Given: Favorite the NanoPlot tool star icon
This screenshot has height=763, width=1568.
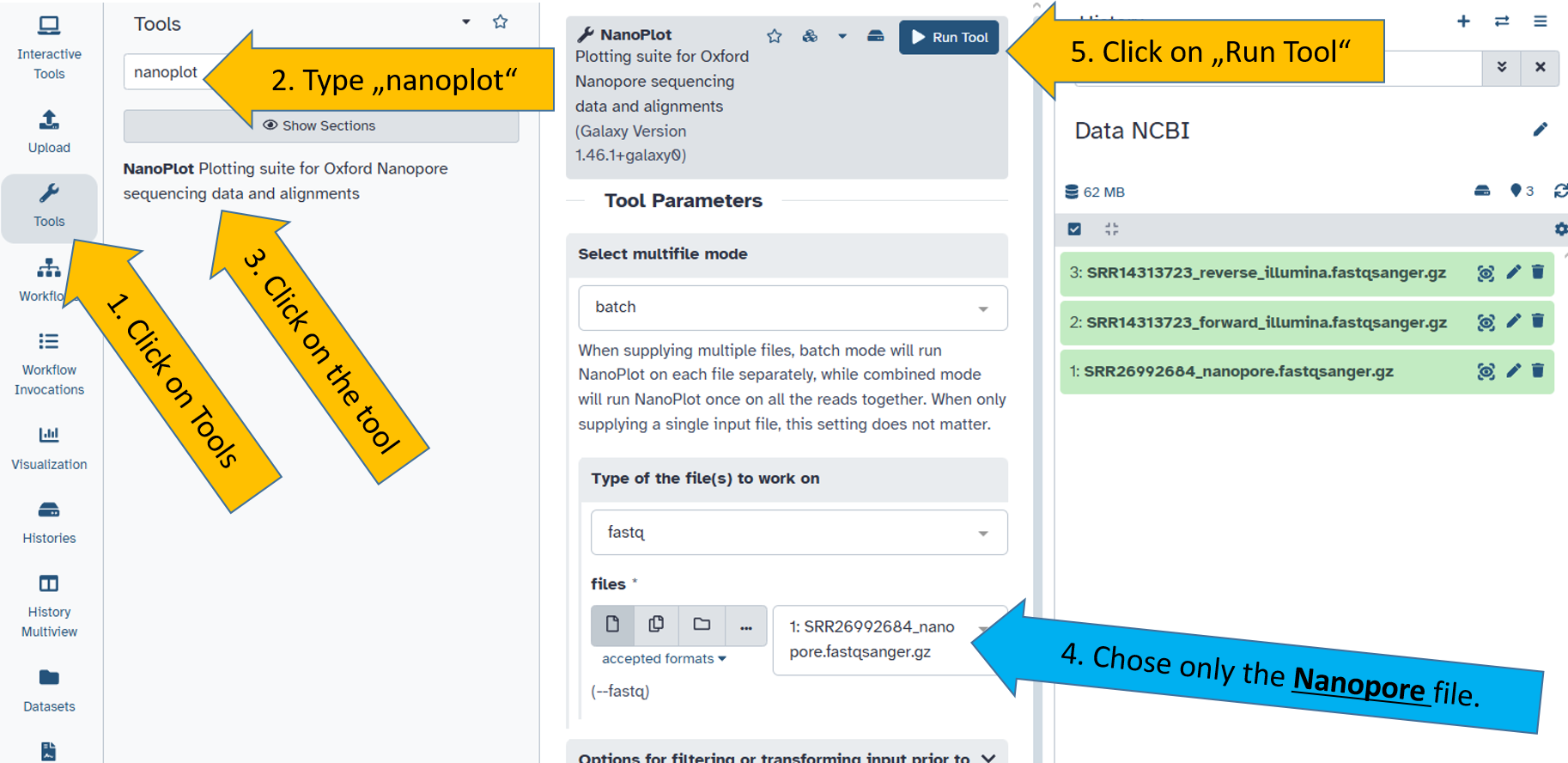Looking at the screenshot, I should coord(775,36).
